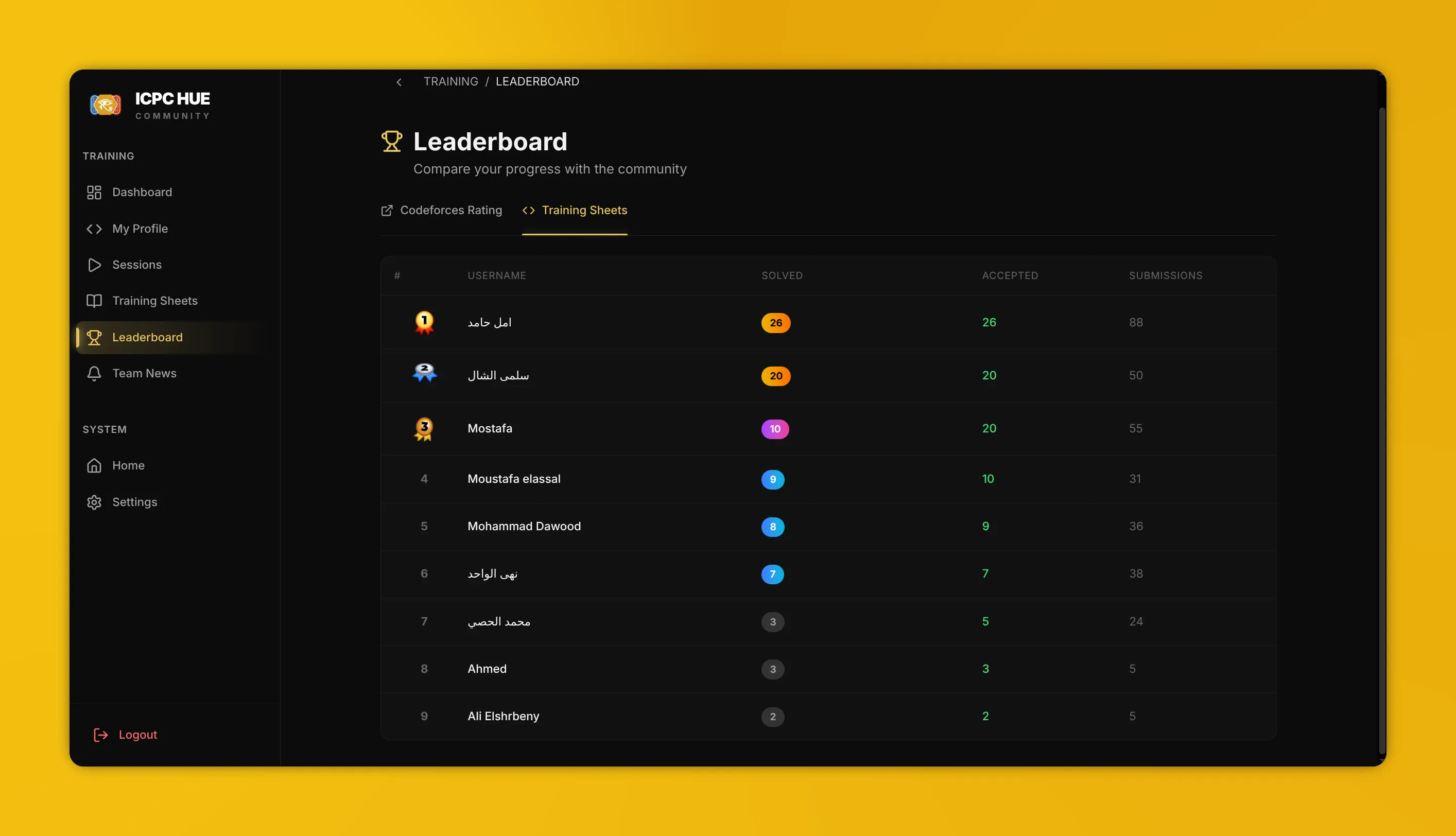Click LEADERBOARD in the breadcrumb
Viewport: 1456px width, 836px height.
coord(538,81)
